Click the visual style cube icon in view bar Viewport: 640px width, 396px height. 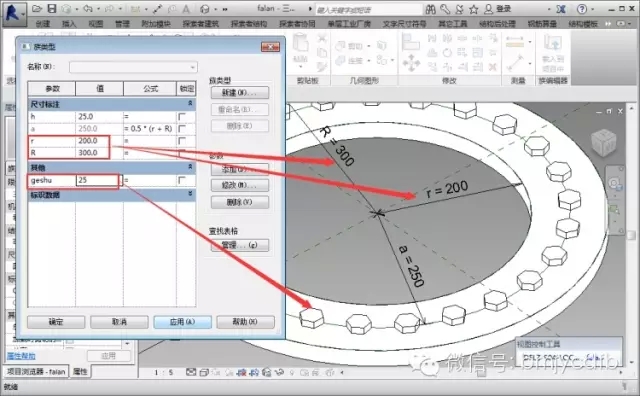(204, 372)
